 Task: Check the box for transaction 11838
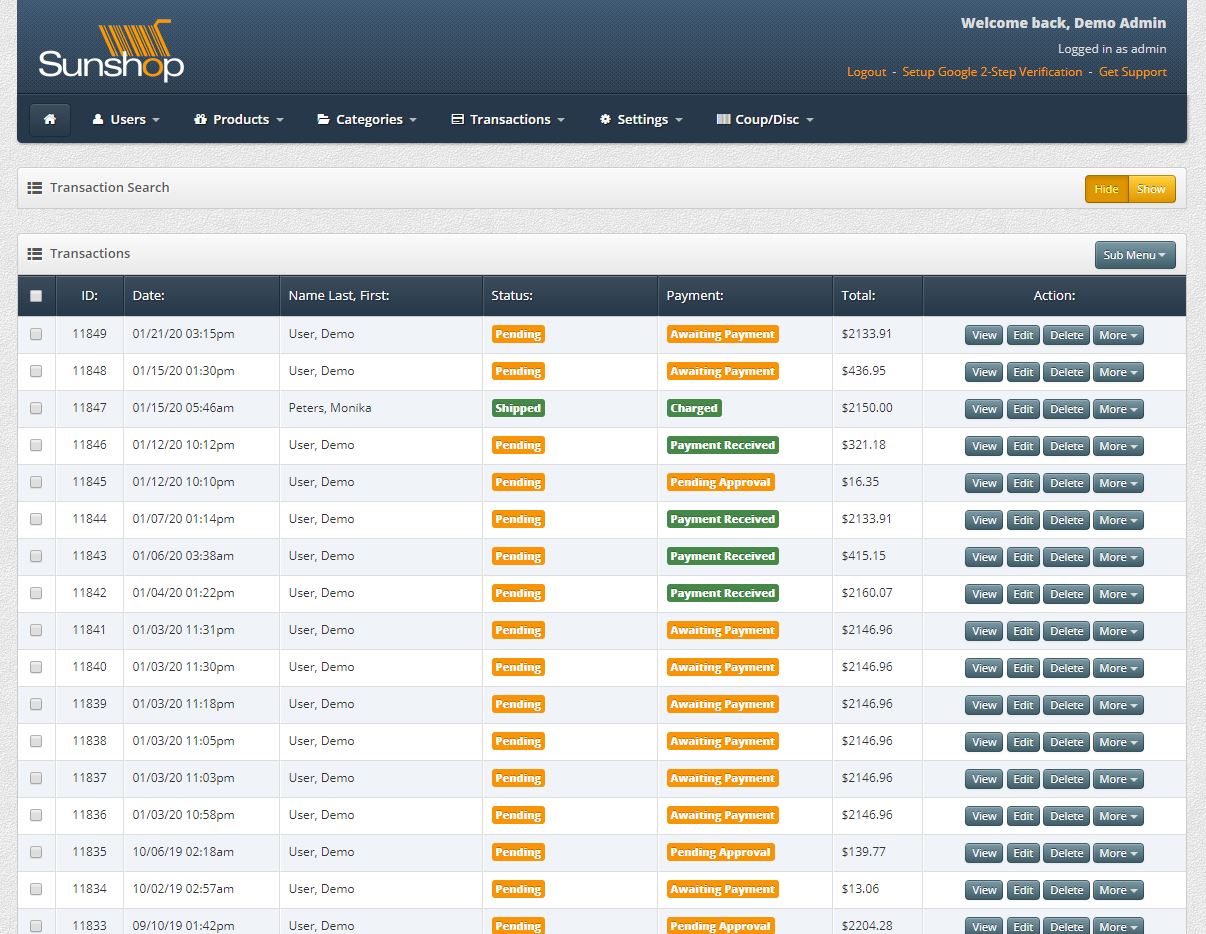(x=36, y=741)
